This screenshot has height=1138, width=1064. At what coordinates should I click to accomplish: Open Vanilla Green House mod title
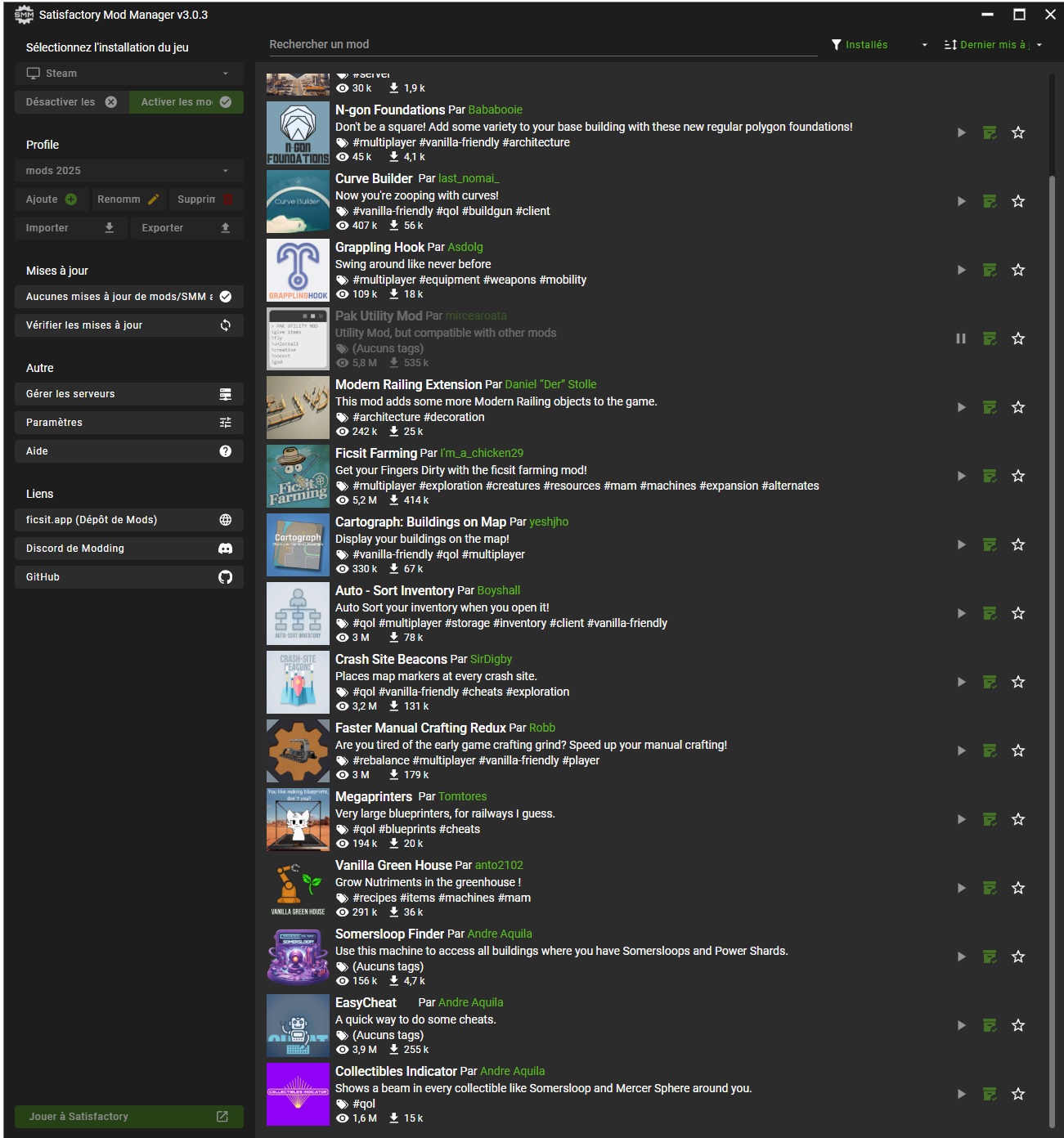pyautogui.click(x=393, y=865)
